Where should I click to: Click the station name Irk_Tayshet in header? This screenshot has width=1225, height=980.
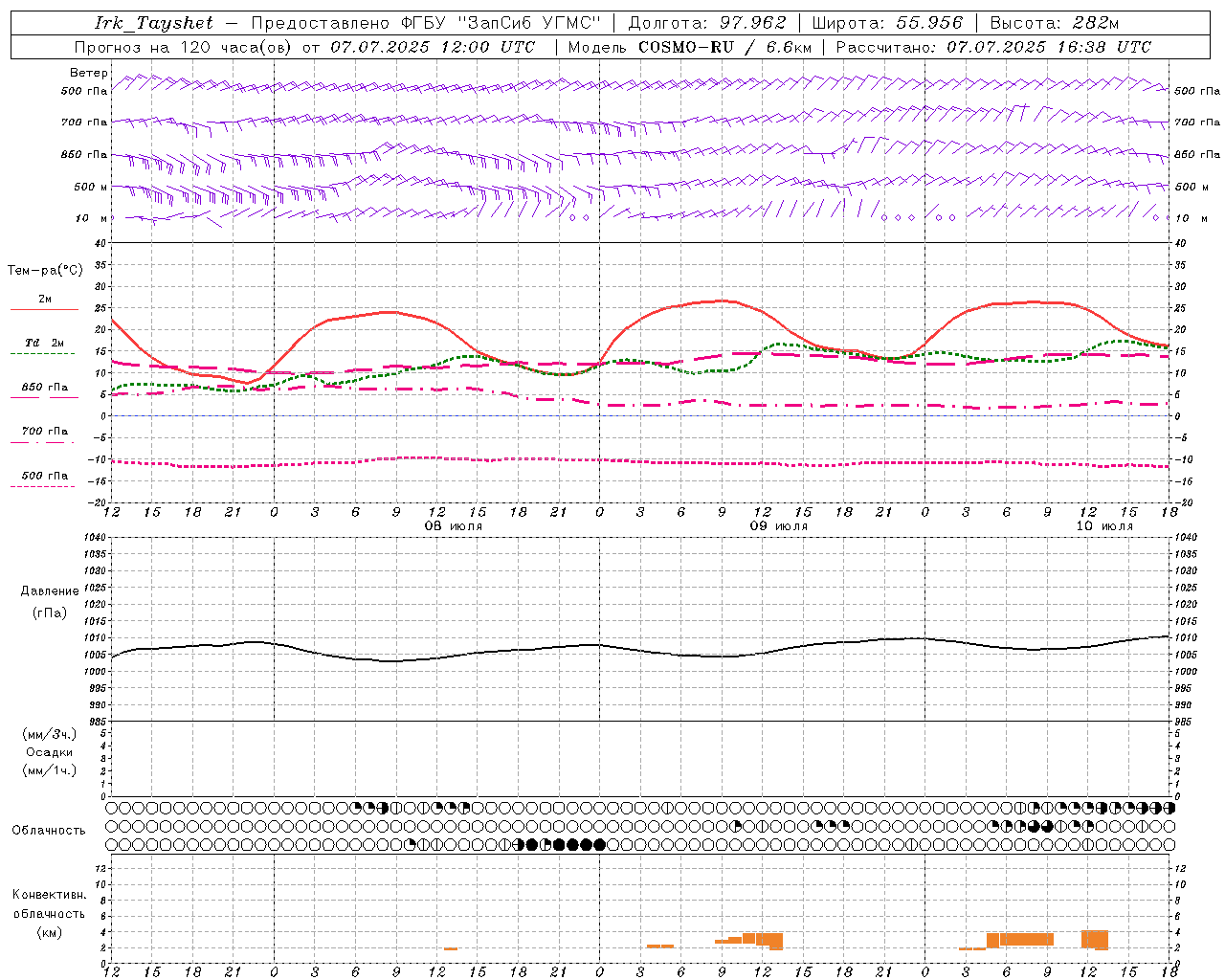click(x=153, y=23)
